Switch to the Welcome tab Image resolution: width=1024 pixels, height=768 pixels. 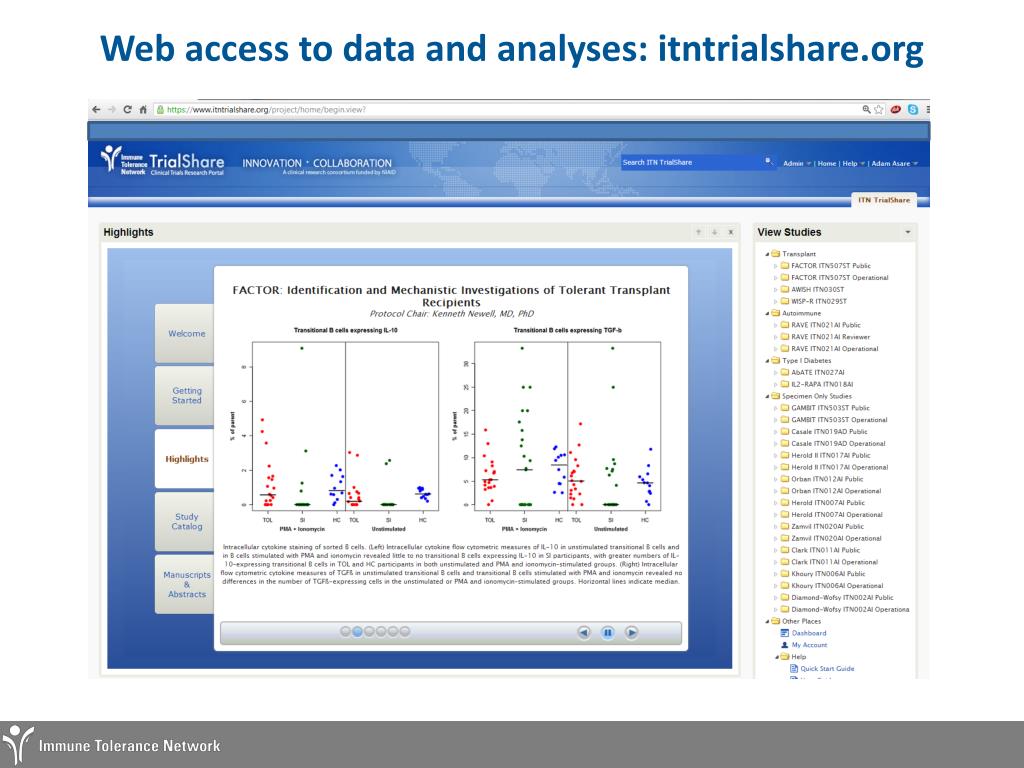pyautogui.click(x=185, y=333)
